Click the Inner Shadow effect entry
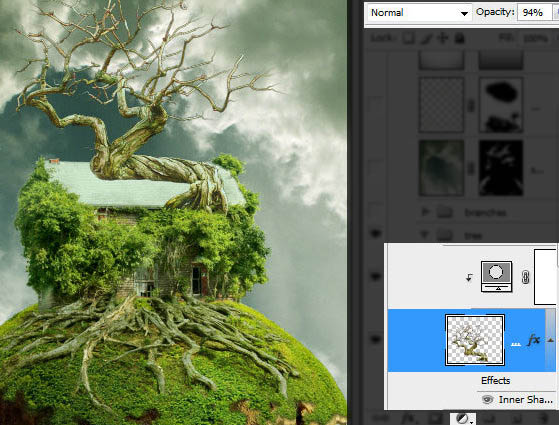This screenshot has height=425, width=559. pyautogui.click(x=525, y=400)
